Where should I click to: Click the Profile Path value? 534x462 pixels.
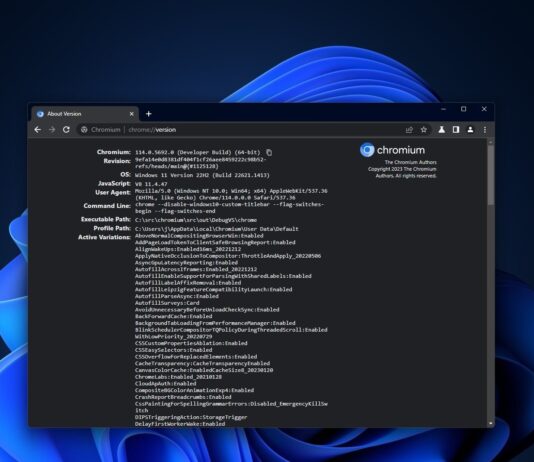[x=217, y=229]
